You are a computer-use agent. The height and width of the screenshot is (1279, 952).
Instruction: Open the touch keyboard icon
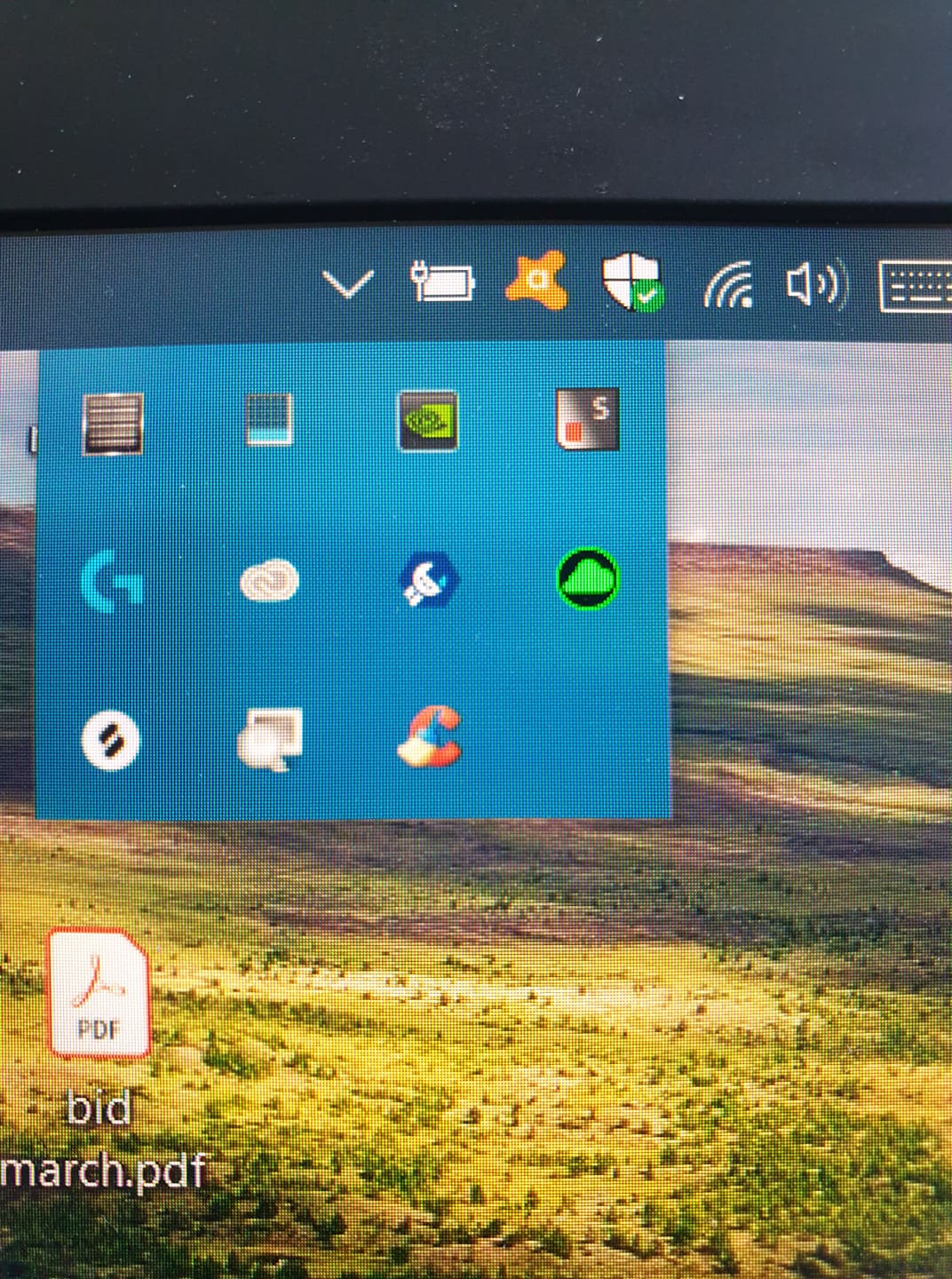click(x=916, y=286)
